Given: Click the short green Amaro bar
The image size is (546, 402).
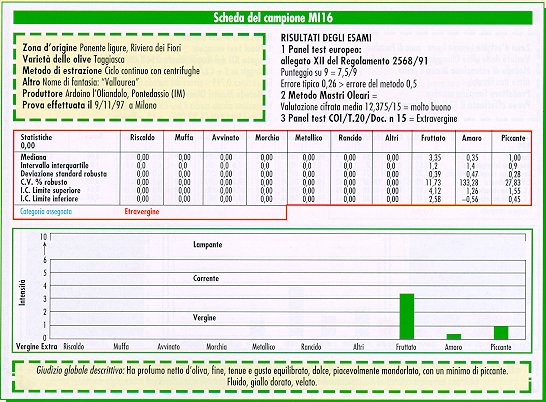Looking at the screenshot, I should [454, 337].
